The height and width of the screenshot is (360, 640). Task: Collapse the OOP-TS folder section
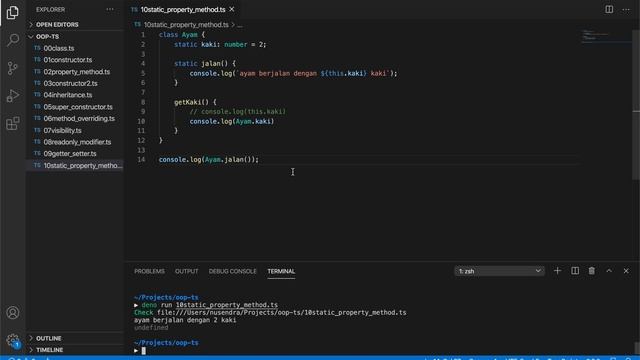[x=75, y=37]
